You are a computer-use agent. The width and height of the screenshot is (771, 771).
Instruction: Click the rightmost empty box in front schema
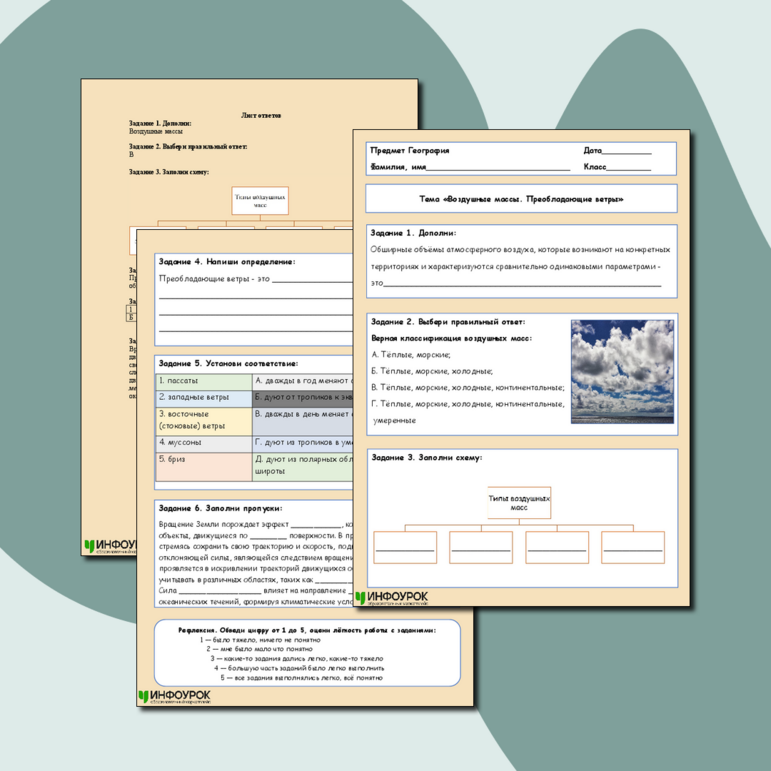pyautogui.click(x=632, y=546)
